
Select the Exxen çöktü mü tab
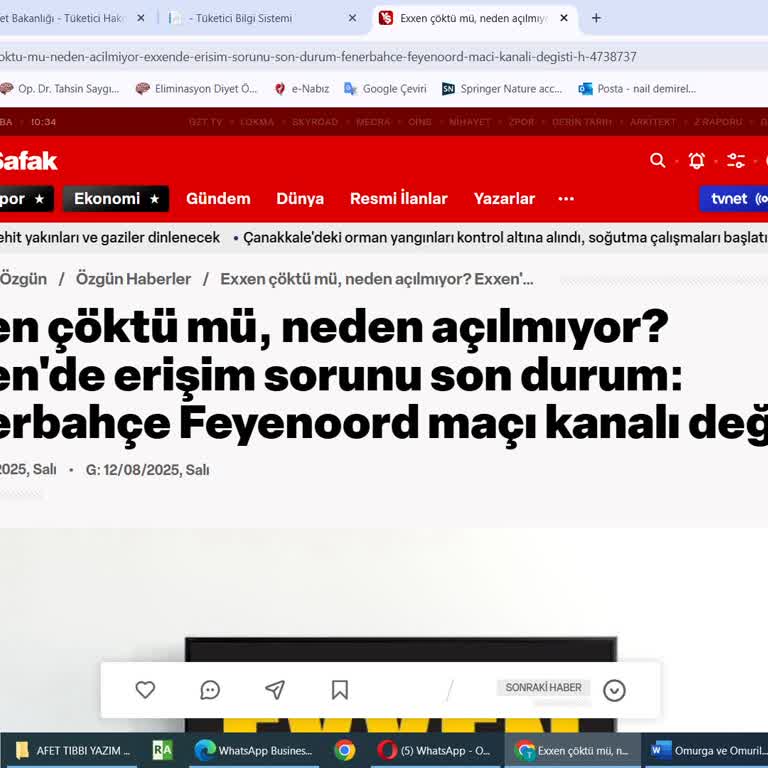475,18
